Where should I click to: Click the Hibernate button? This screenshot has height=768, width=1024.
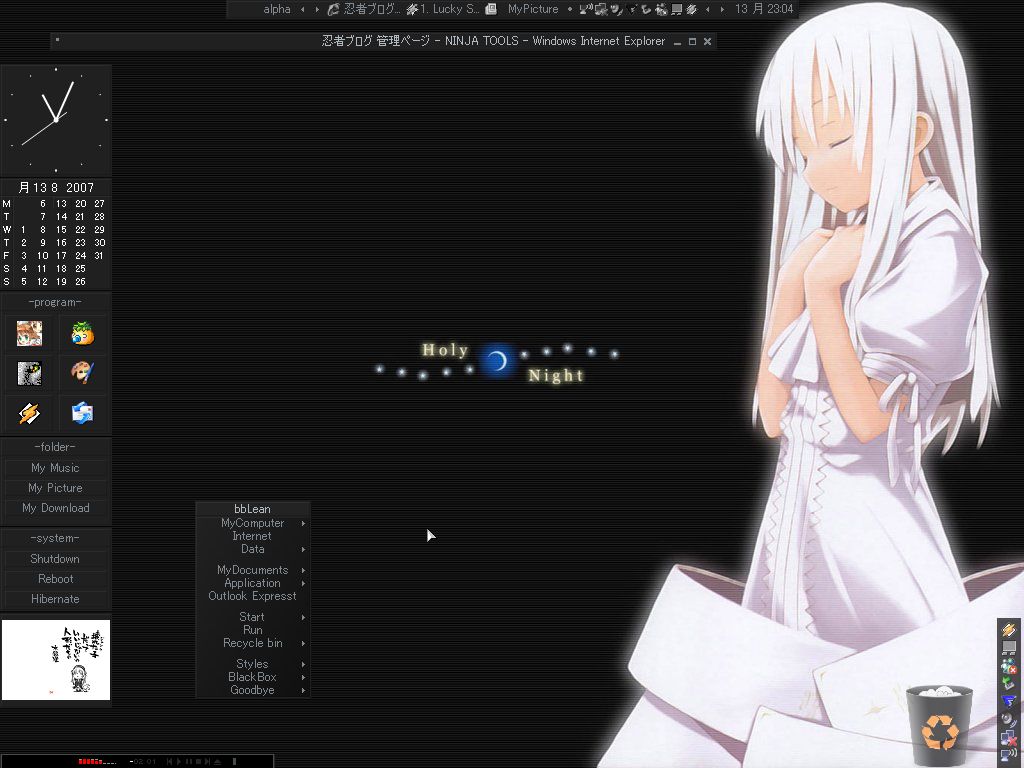tap(56, 599)
